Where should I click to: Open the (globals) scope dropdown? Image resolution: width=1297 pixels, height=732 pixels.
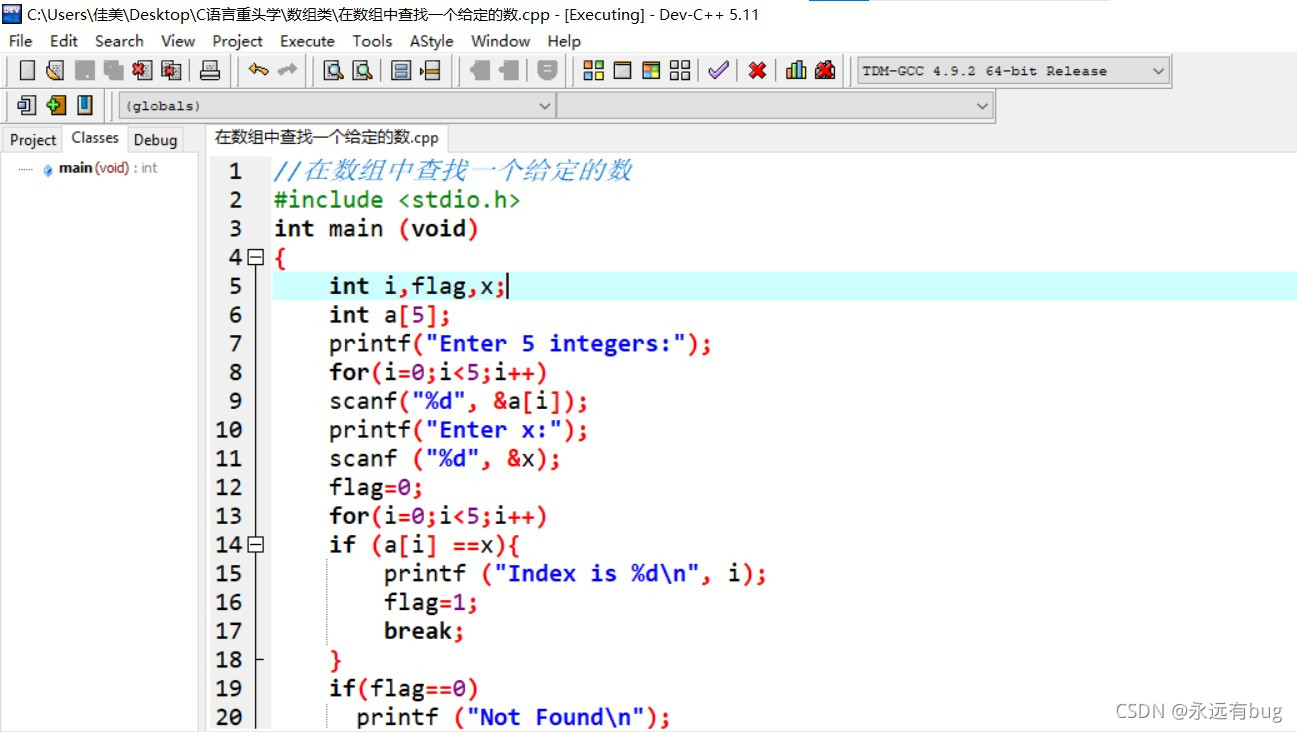[337, 105]
